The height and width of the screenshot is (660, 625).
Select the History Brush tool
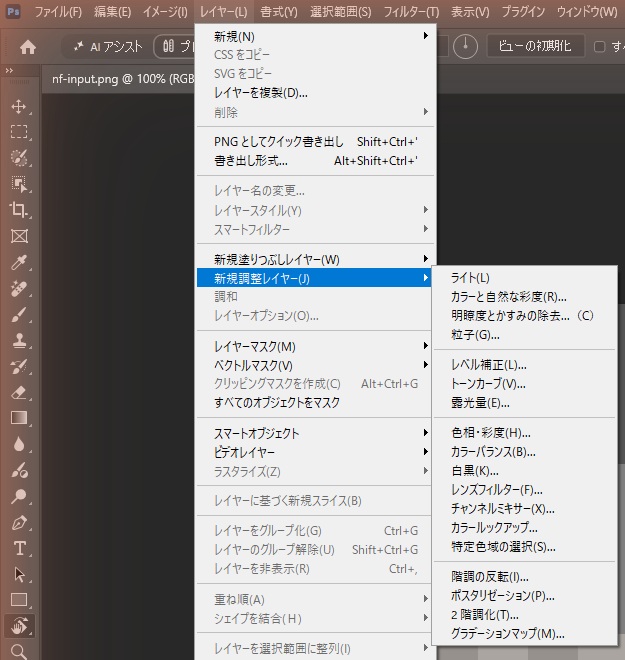point(19,367)
